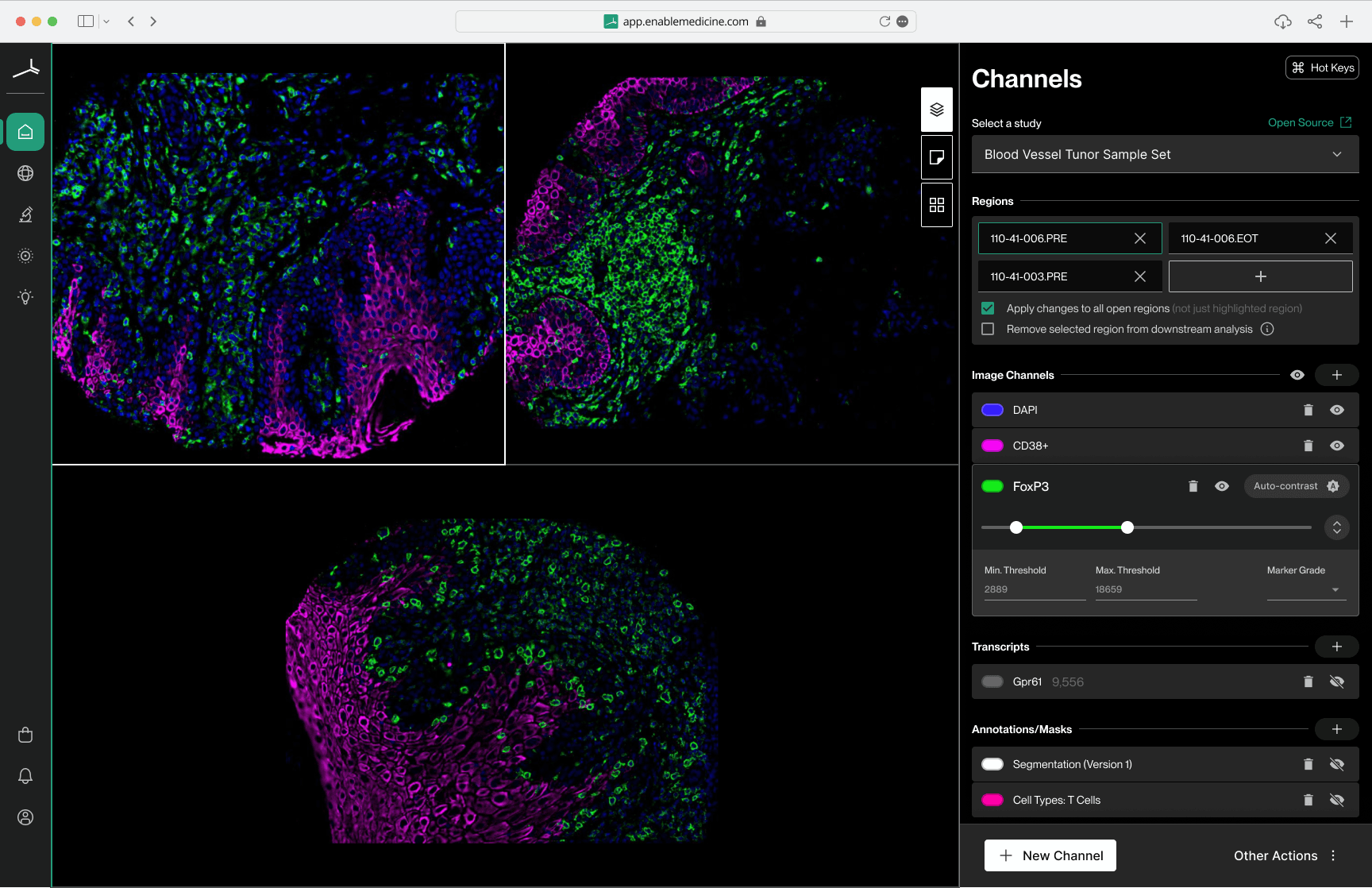The width and height of the screenshot is (1372, 888).
Task: Collapse the FoxP3 channel details expander
Action: [x=1337, y=527]
